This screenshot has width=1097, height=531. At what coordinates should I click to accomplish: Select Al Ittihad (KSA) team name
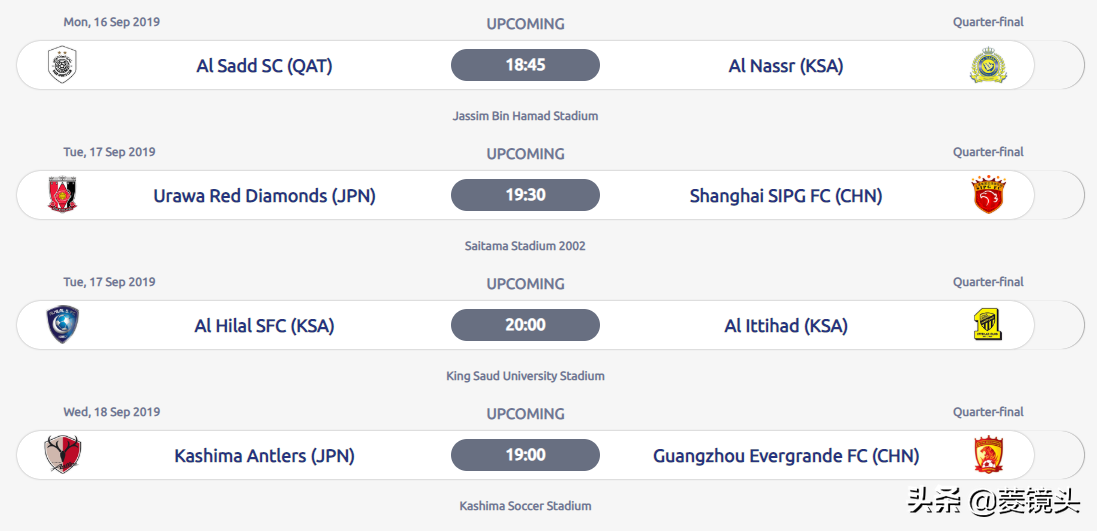[x=786, y=326]
